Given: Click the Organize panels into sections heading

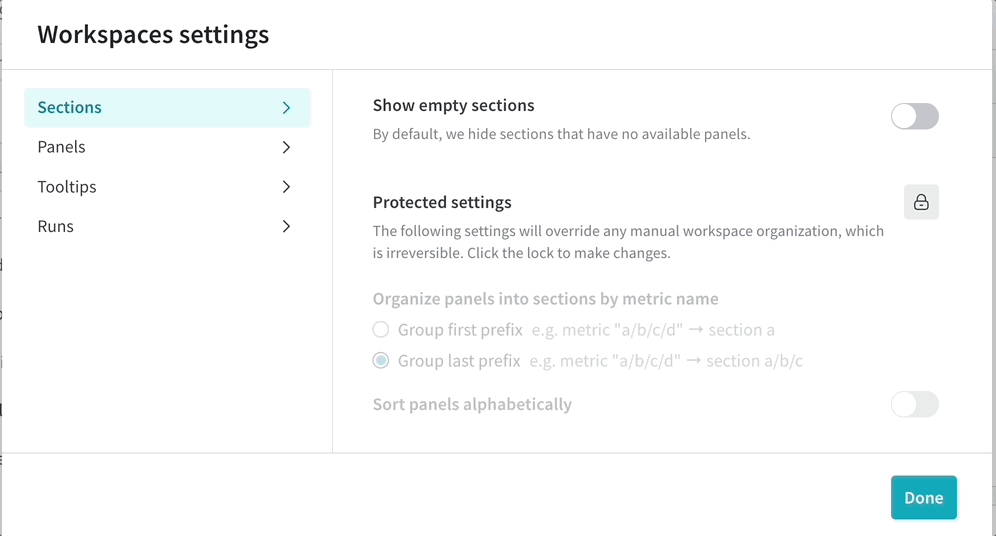Looking at the screenshot, I should pyautogui.click(x=545, y=299).
